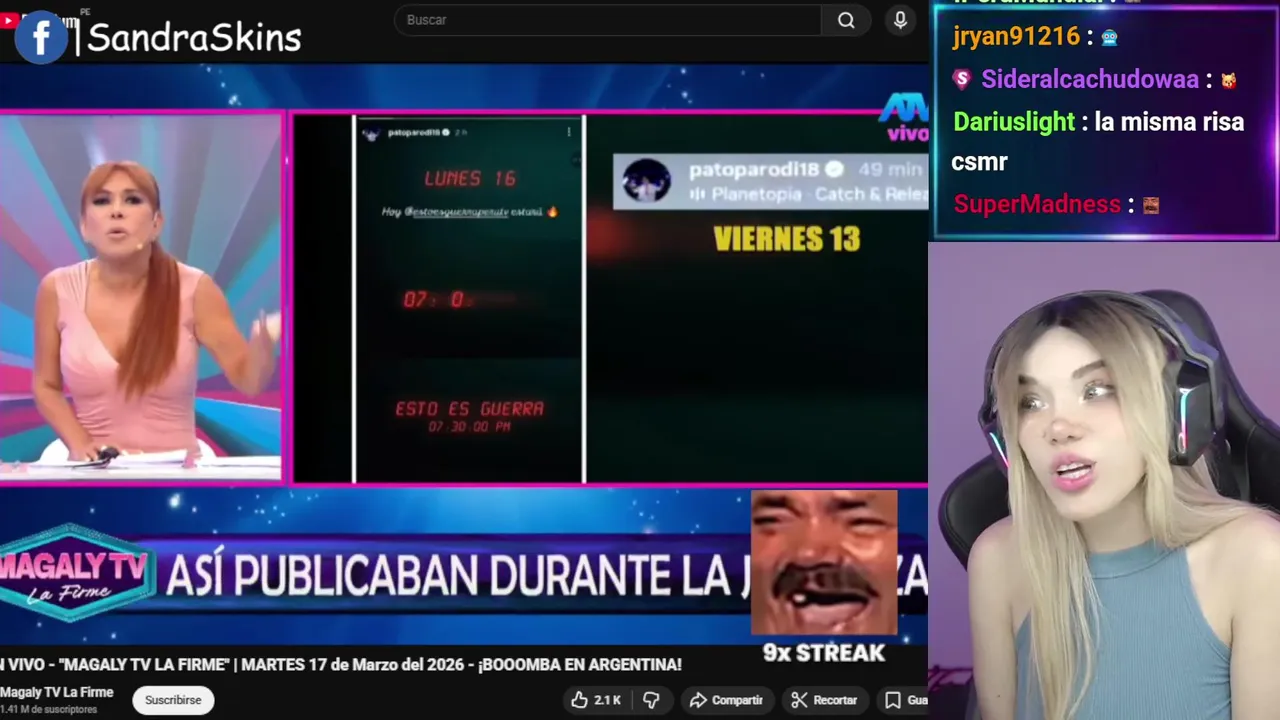
Task: Click the SuperMadness chat emote
Action: [x=1150, y=205]
